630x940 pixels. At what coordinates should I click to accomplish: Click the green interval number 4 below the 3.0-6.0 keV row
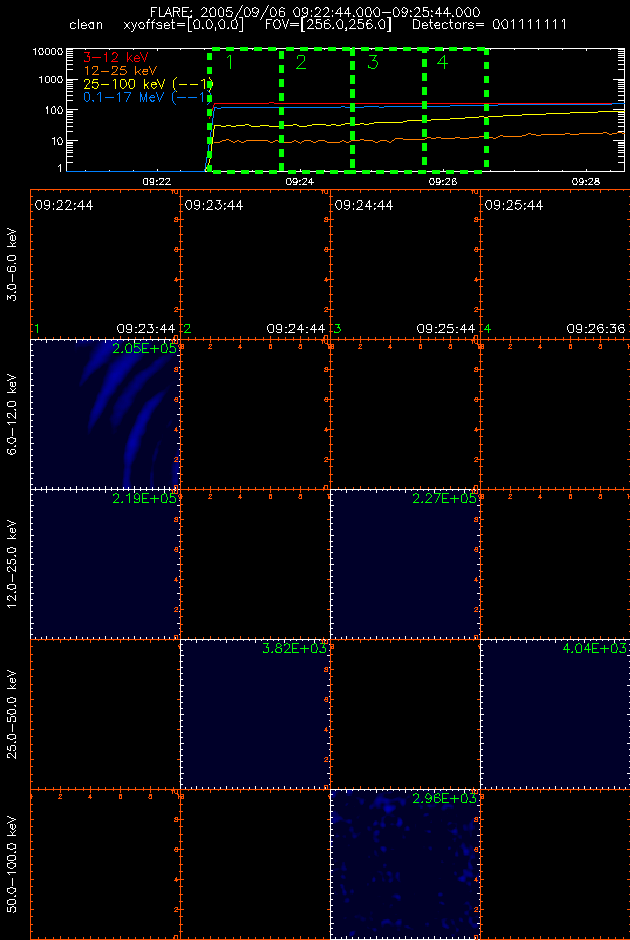(488, 329)
